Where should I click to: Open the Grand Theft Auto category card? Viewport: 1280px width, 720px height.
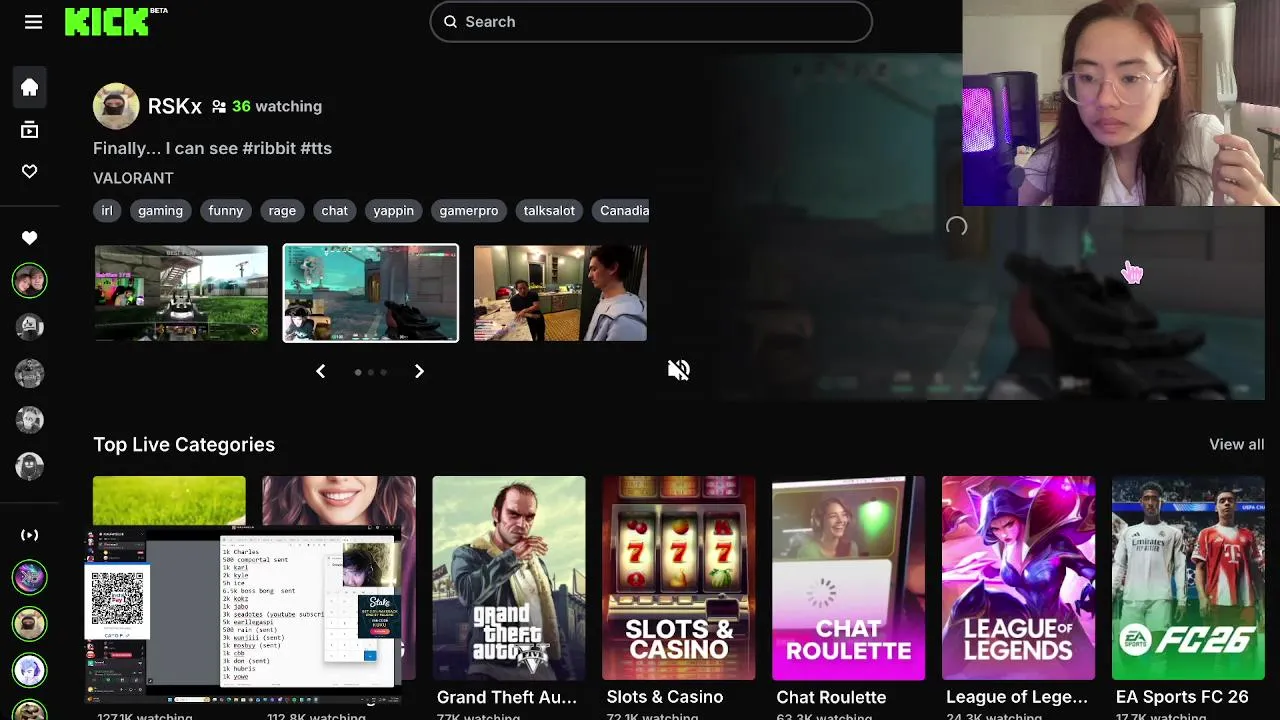click(509, 578)
